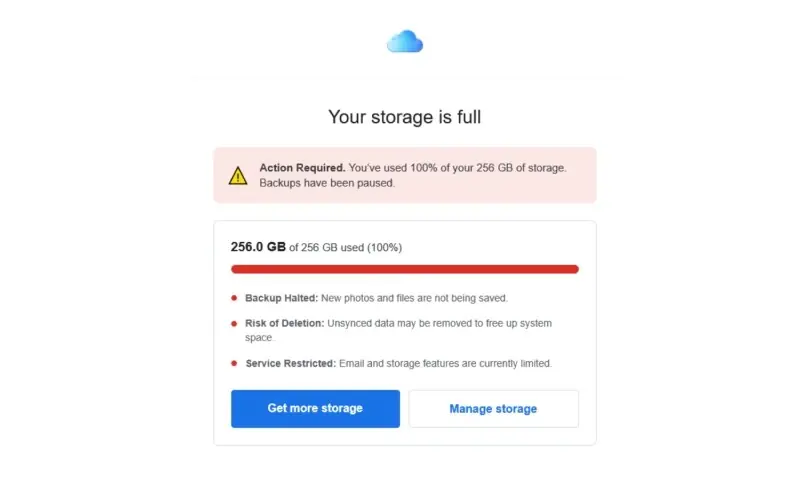Click the red bullet beside Service Restricted

tap(234, 363)
